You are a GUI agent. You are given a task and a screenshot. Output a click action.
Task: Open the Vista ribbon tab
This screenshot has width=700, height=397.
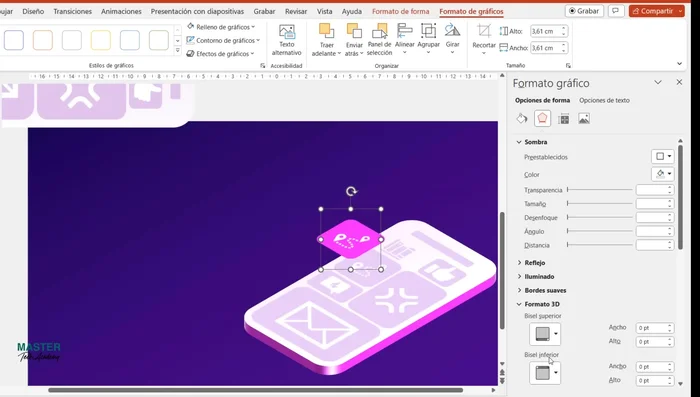click(x=325, y=11)
